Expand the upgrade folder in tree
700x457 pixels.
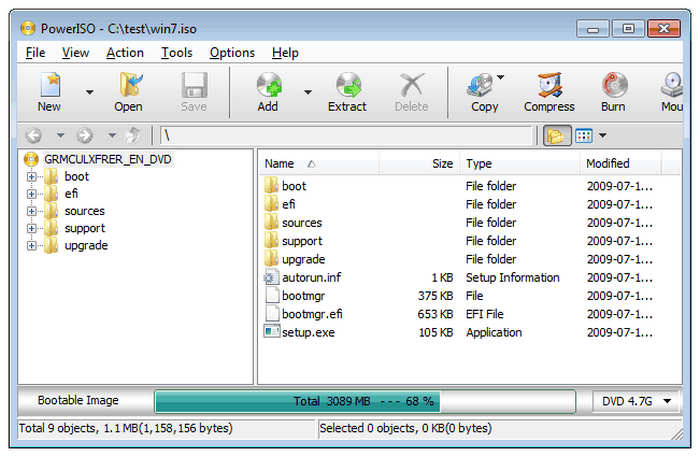click(31, 245)
